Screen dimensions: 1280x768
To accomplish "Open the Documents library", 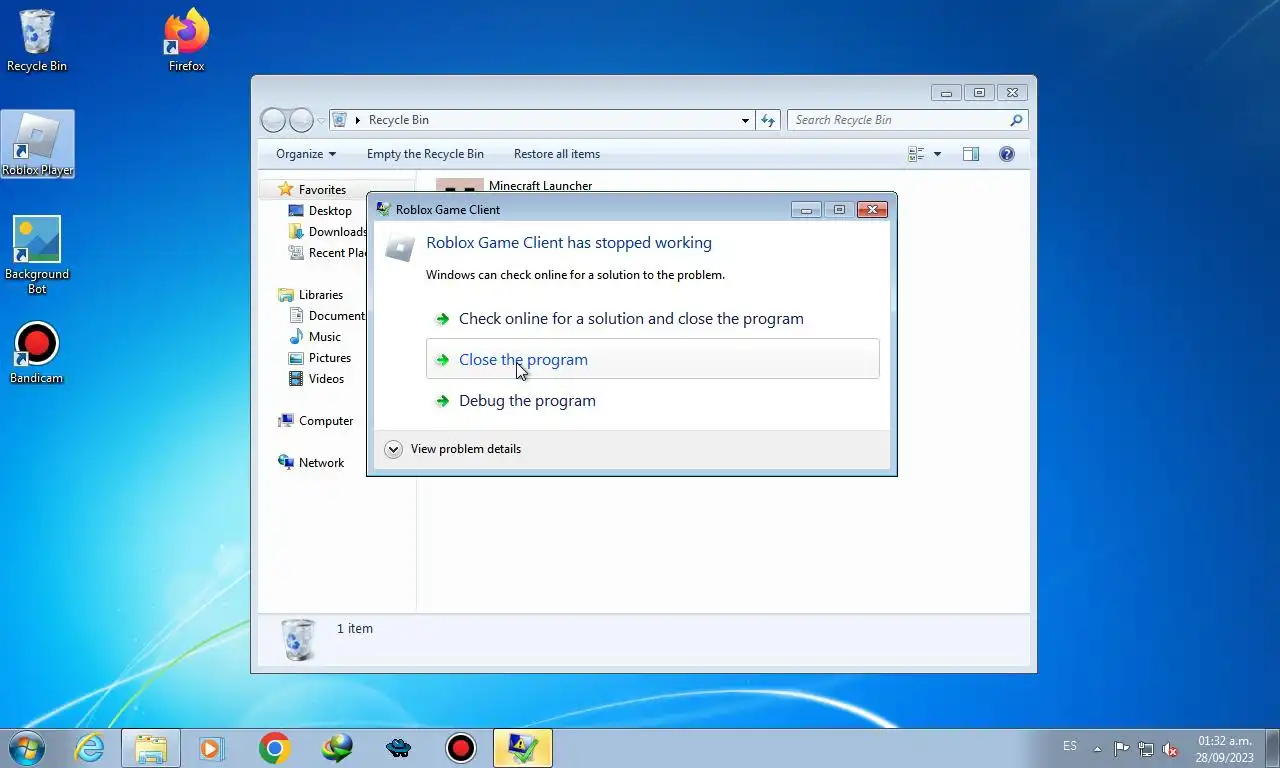I will pyautogui.click(x=327, y=316).
